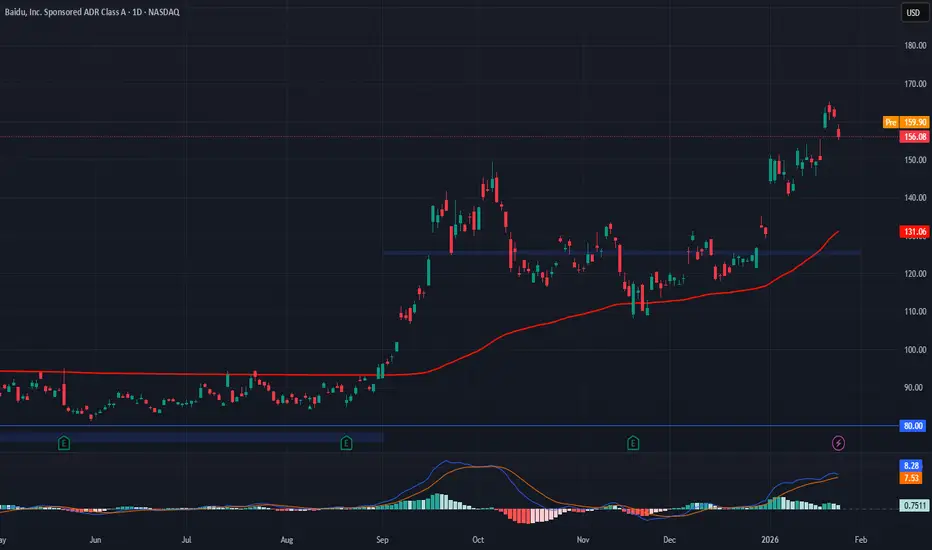Click the Jul label on time axis

click(187, 540)
